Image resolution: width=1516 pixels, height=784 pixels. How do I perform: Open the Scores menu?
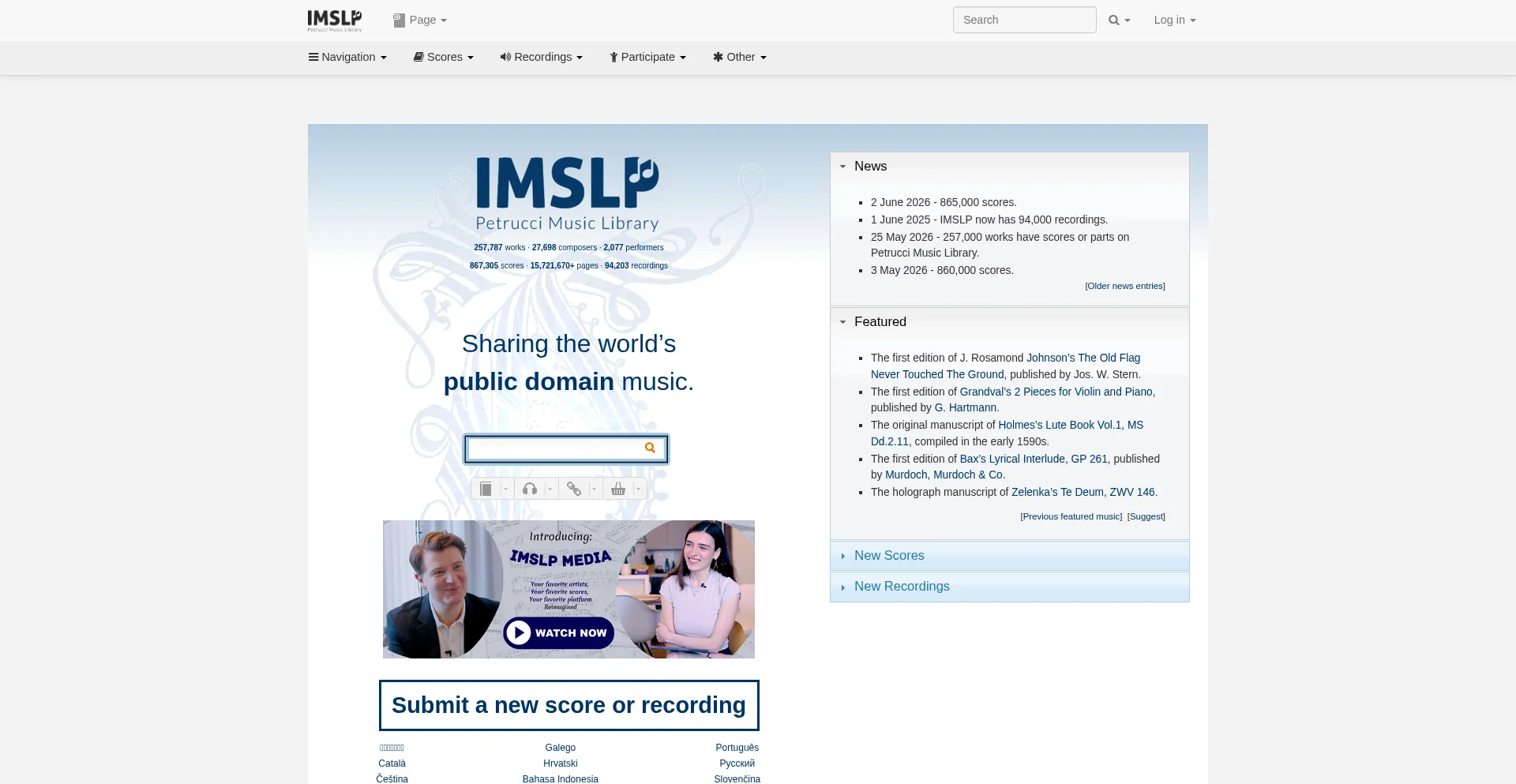[444, 57]
